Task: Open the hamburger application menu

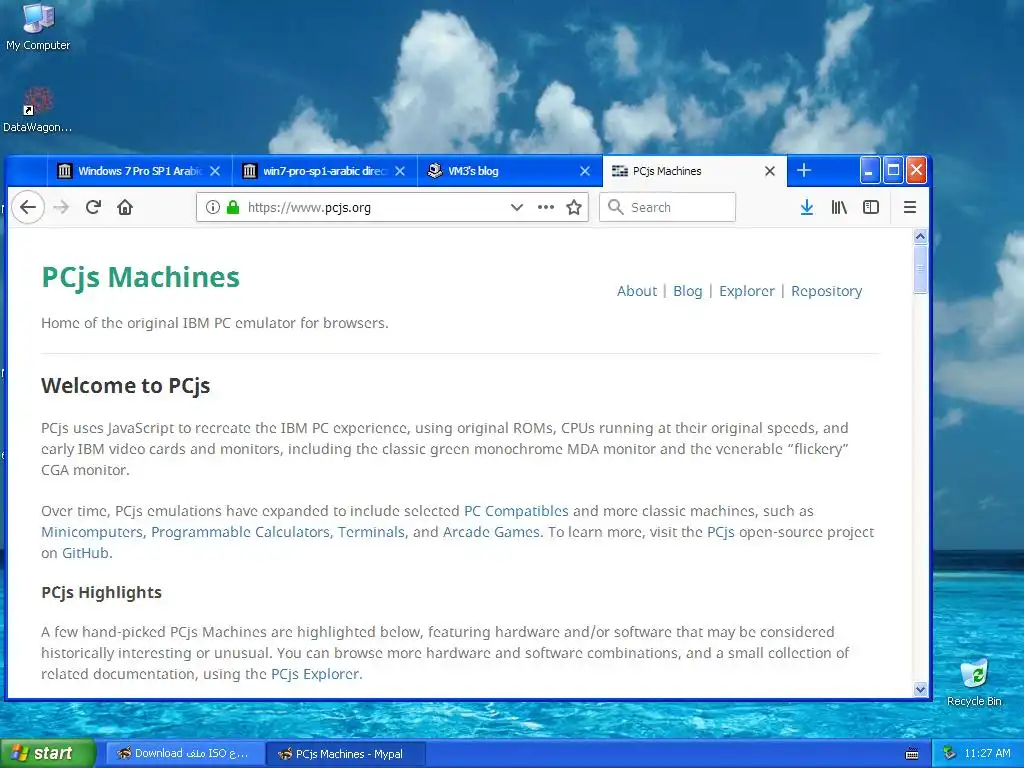Action: tap(910, 207)
